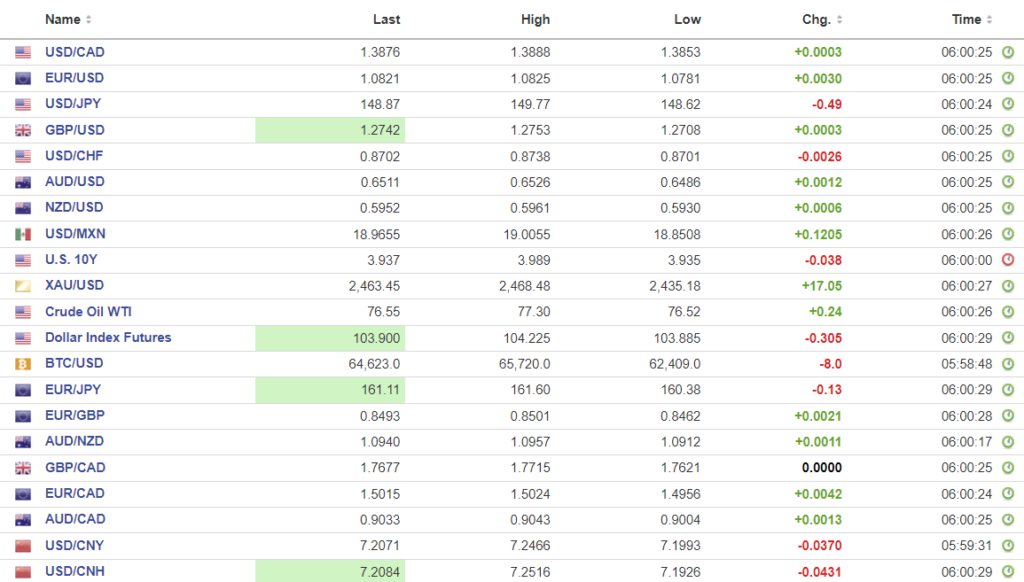Click the High column header
This screenshot has width=1024, height=582.
pos(535,19)
